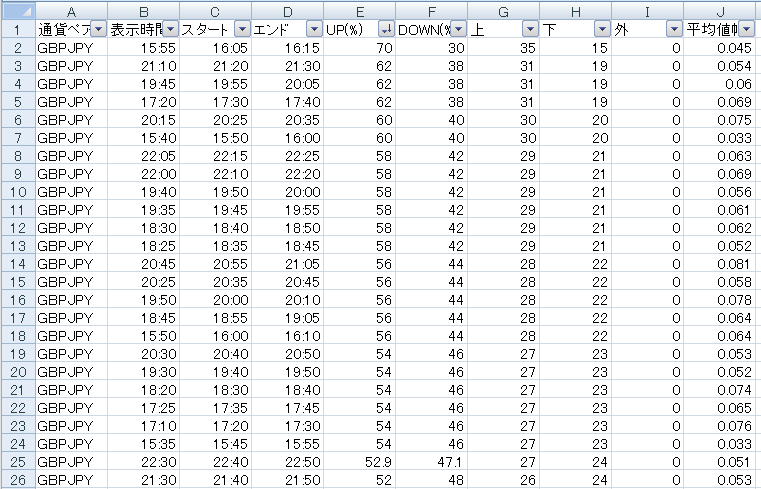Select column I header

(647, 11)
